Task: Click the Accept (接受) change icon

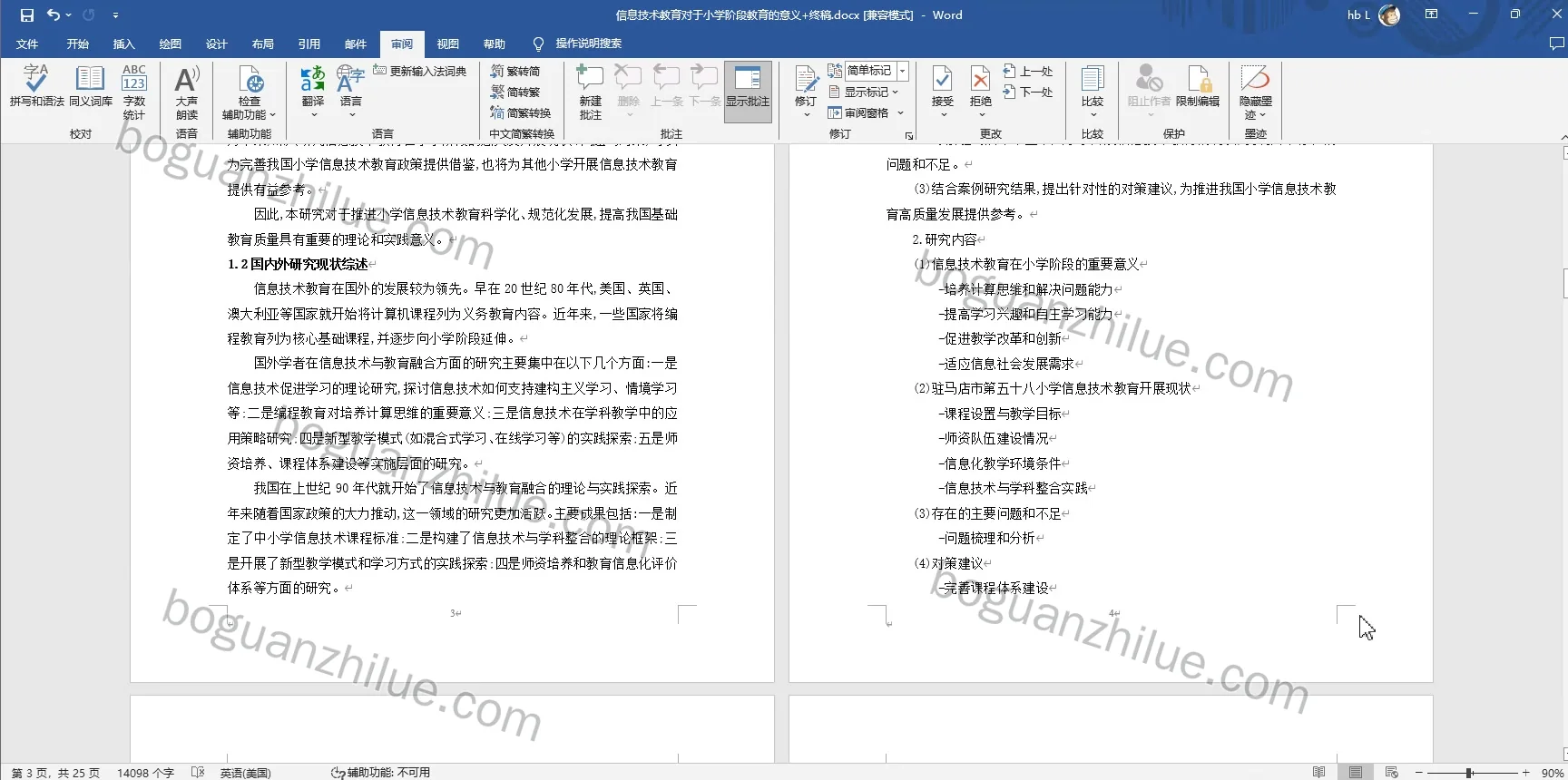Action: click(x=943, y=79)
